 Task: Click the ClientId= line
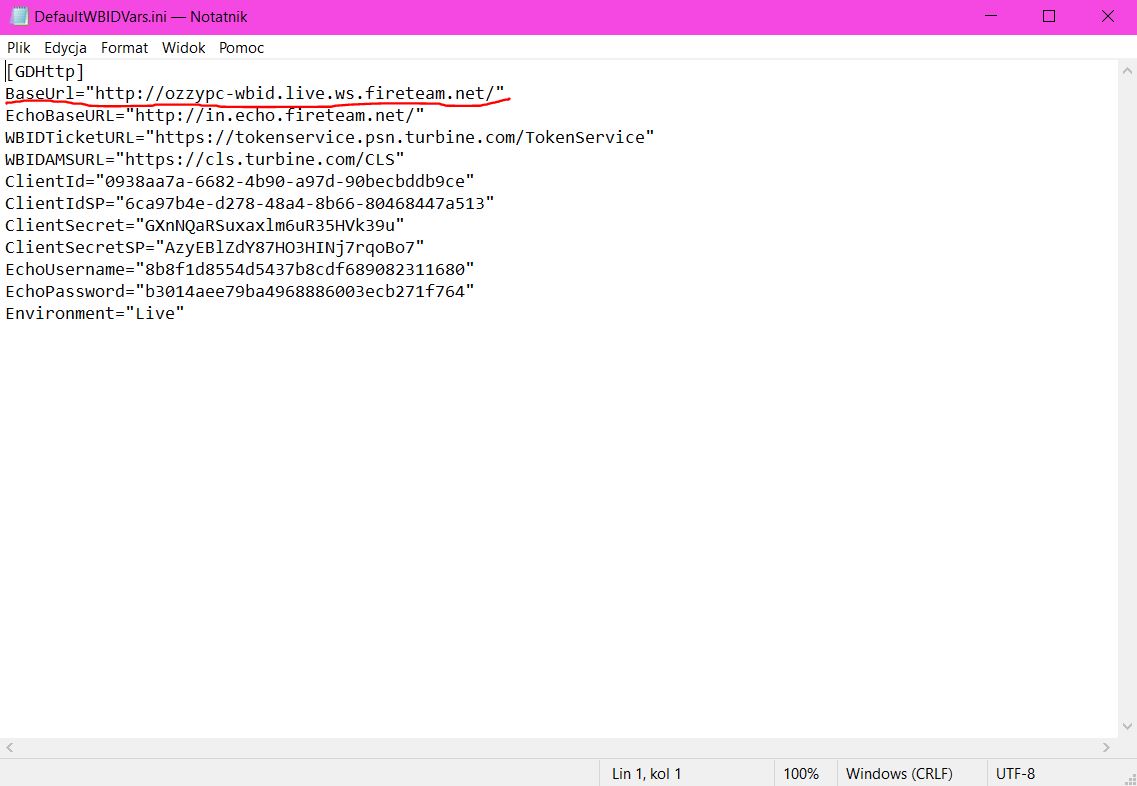[240, 181]
